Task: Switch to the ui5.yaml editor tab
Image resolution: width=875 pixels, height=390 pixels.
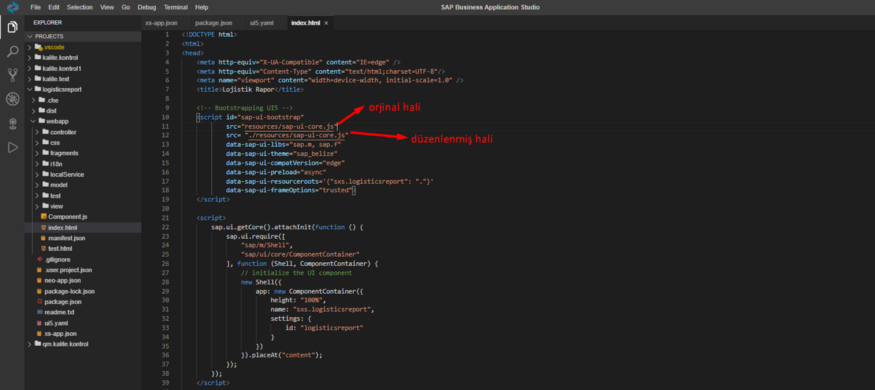Action: pos(261,23)
